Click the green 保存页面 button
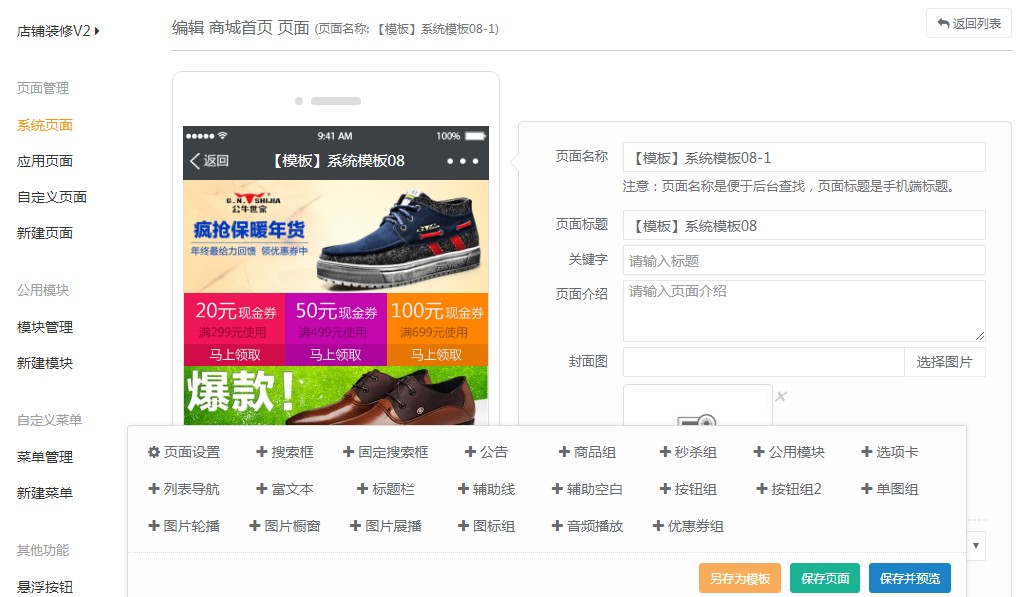The image size is (1023, 597). pos(825,578)
